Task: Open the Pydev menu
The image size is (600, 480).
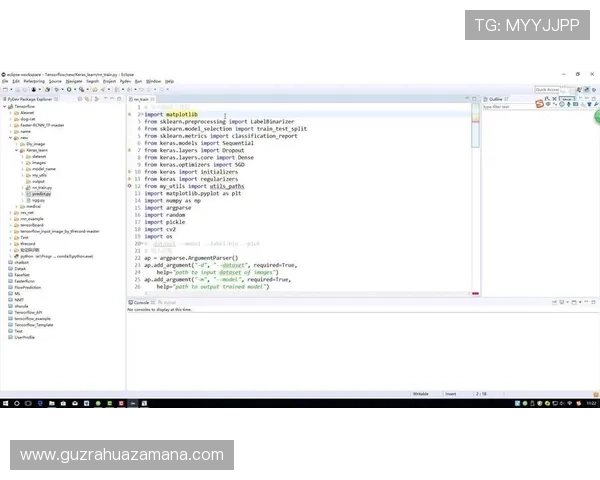Action: click(x=123, y=81)
